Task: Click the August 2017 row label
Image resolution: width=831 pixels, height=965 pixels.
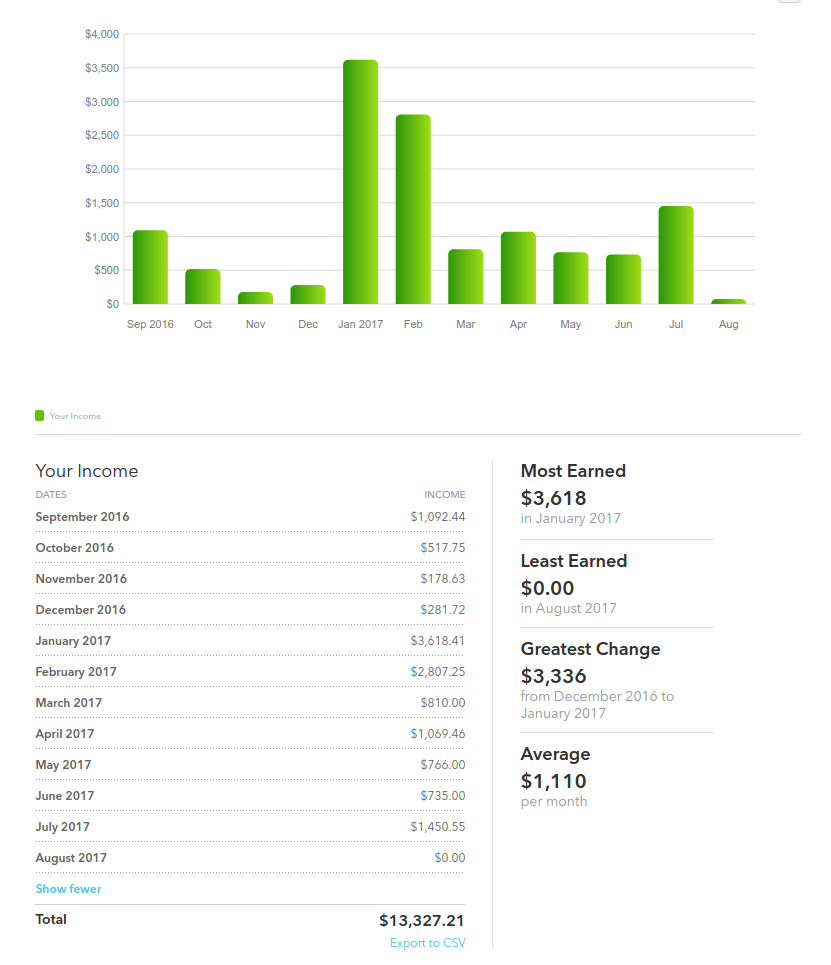Action: point(71,858)
